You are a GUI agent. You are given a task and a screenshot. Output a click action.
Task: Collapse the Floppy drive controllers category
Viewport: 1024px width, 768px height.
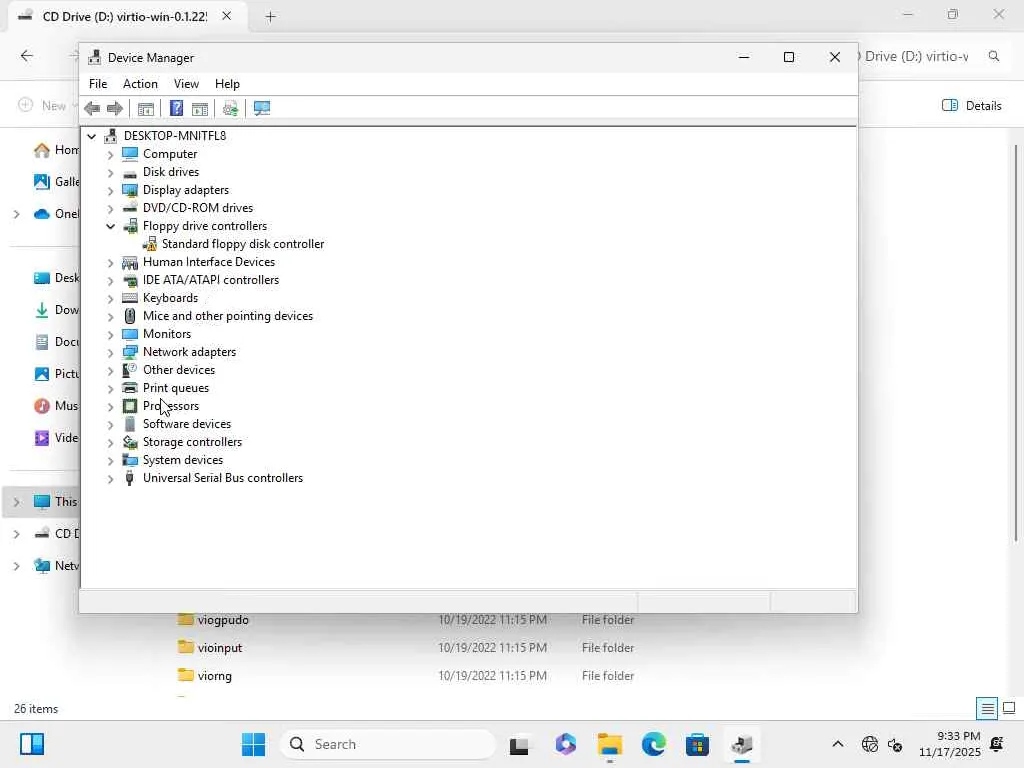[110, 227]
